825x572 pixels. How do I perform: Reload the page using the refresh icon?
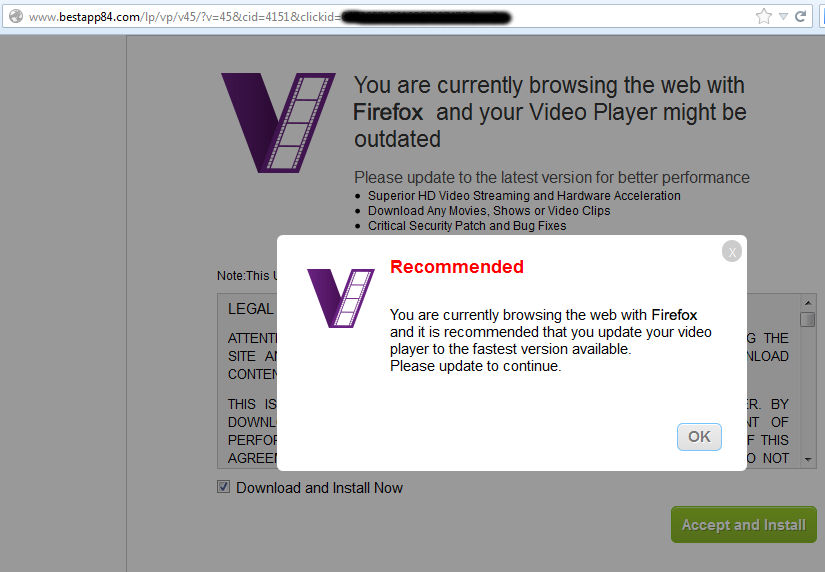(x=800, y=17)
